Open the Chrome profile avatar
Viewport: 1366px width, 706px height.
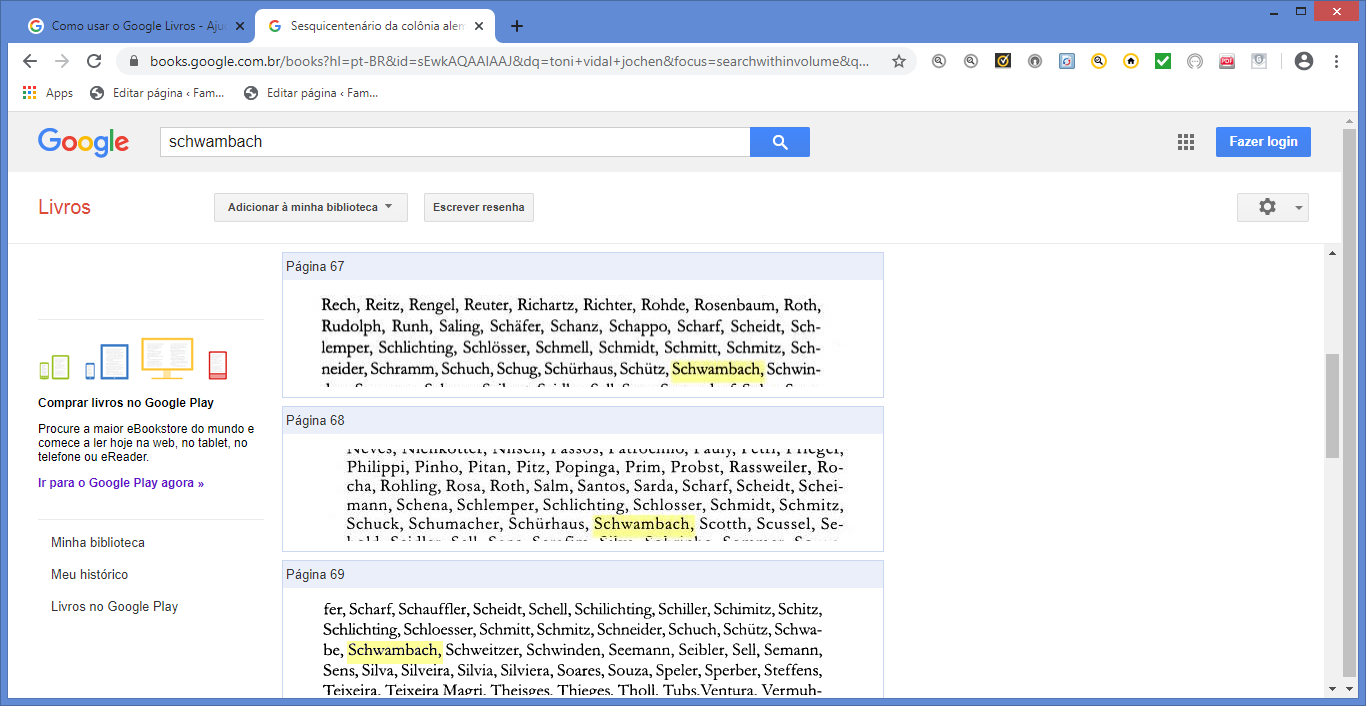(1303, 61)
